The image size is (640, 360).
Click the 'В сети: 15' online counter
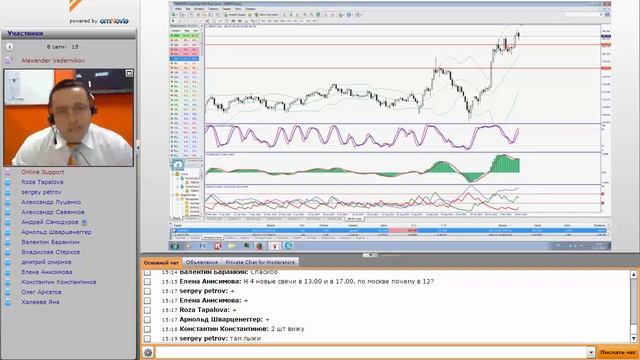62,47
